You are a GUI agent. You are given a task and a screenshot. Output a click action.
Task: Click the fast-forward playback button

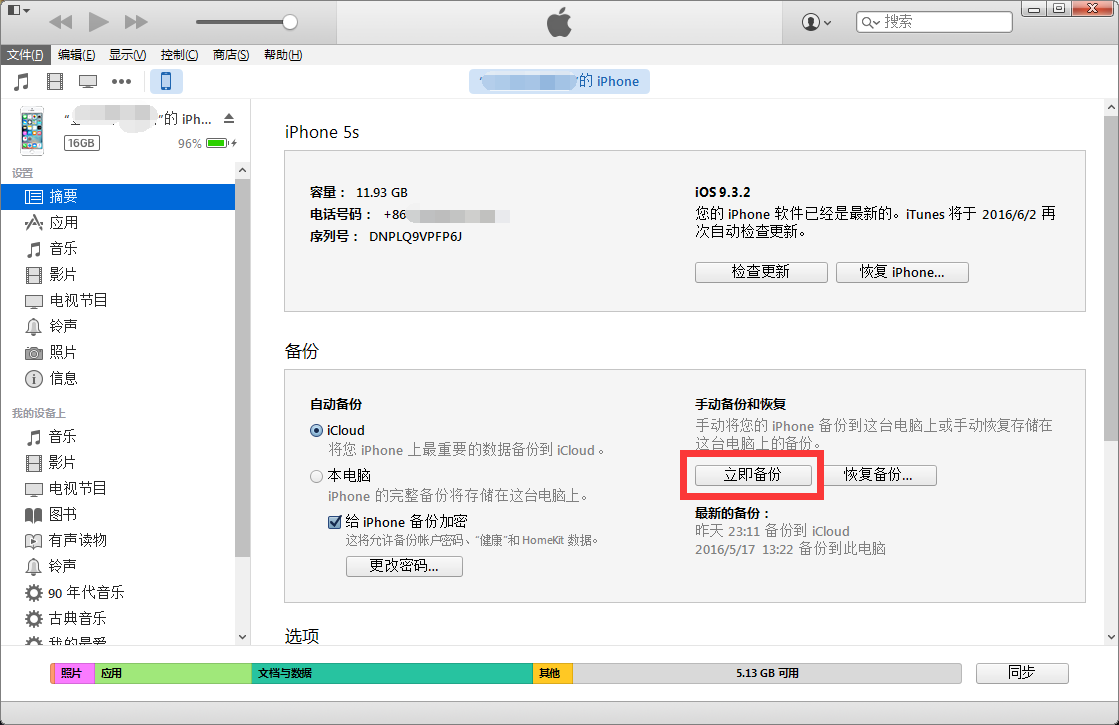point(136,22)
